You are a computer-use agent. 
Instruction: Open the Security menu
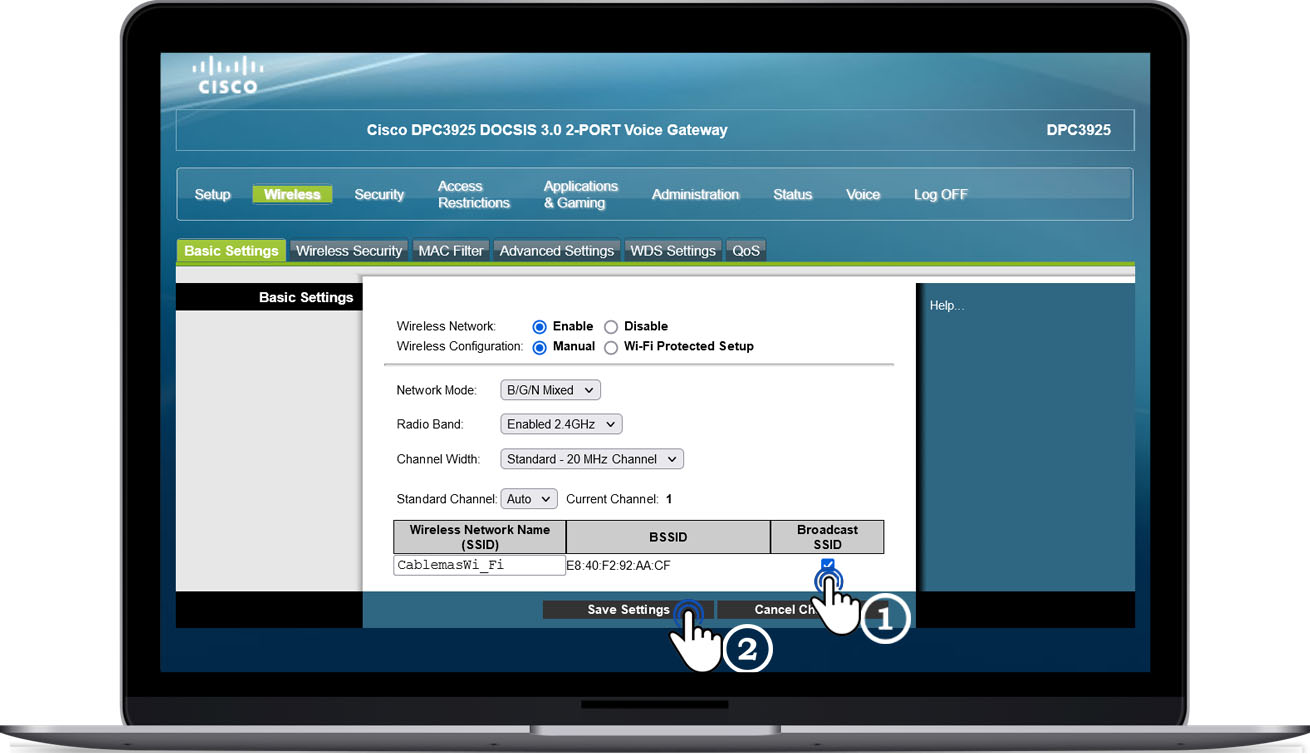click(379, 194)
